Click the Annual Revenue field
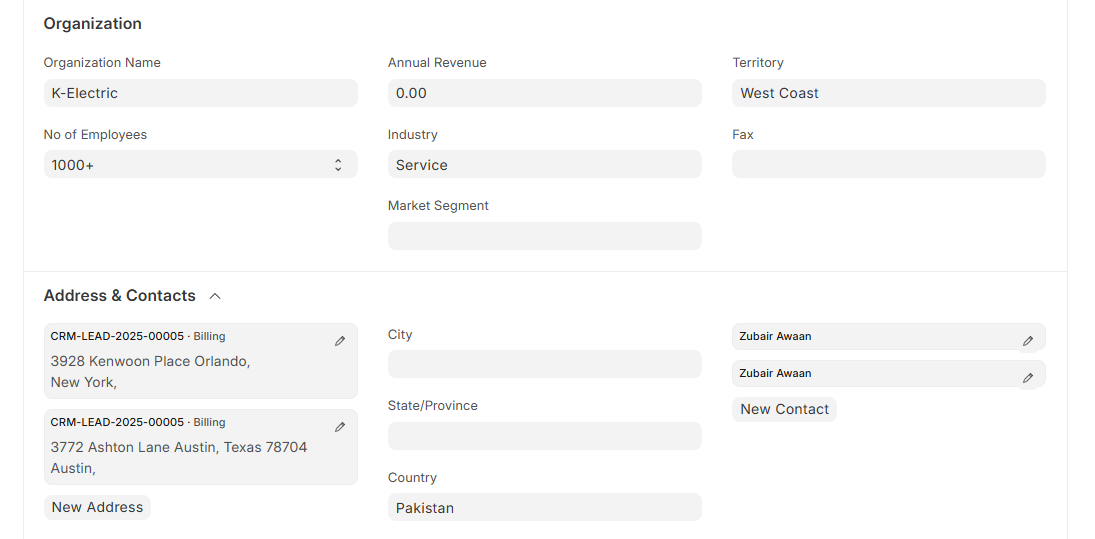 click(x=544, y=93)
